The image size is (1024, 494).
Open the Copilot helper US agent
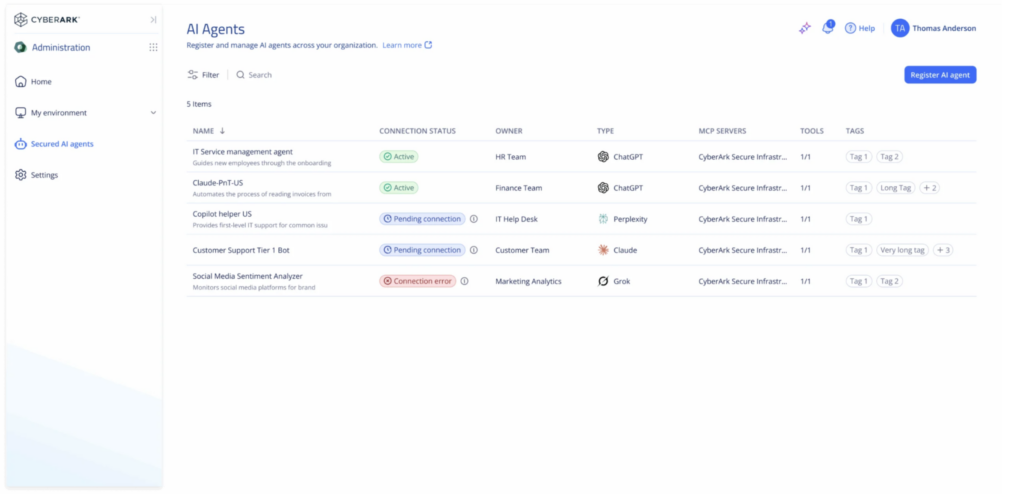(x=222, y=214)
